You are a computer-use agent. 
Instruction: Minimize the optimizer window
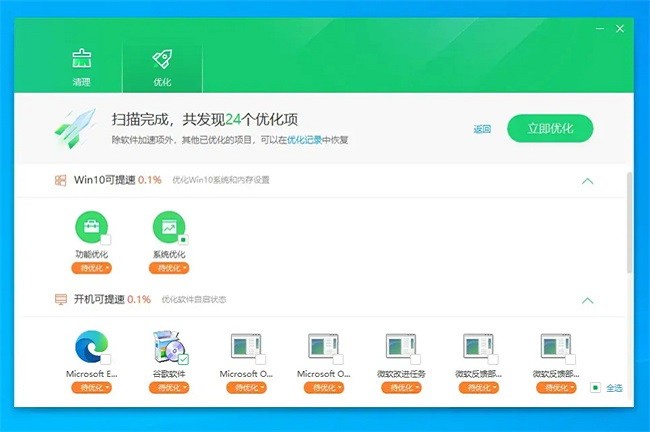click(600, 29)
